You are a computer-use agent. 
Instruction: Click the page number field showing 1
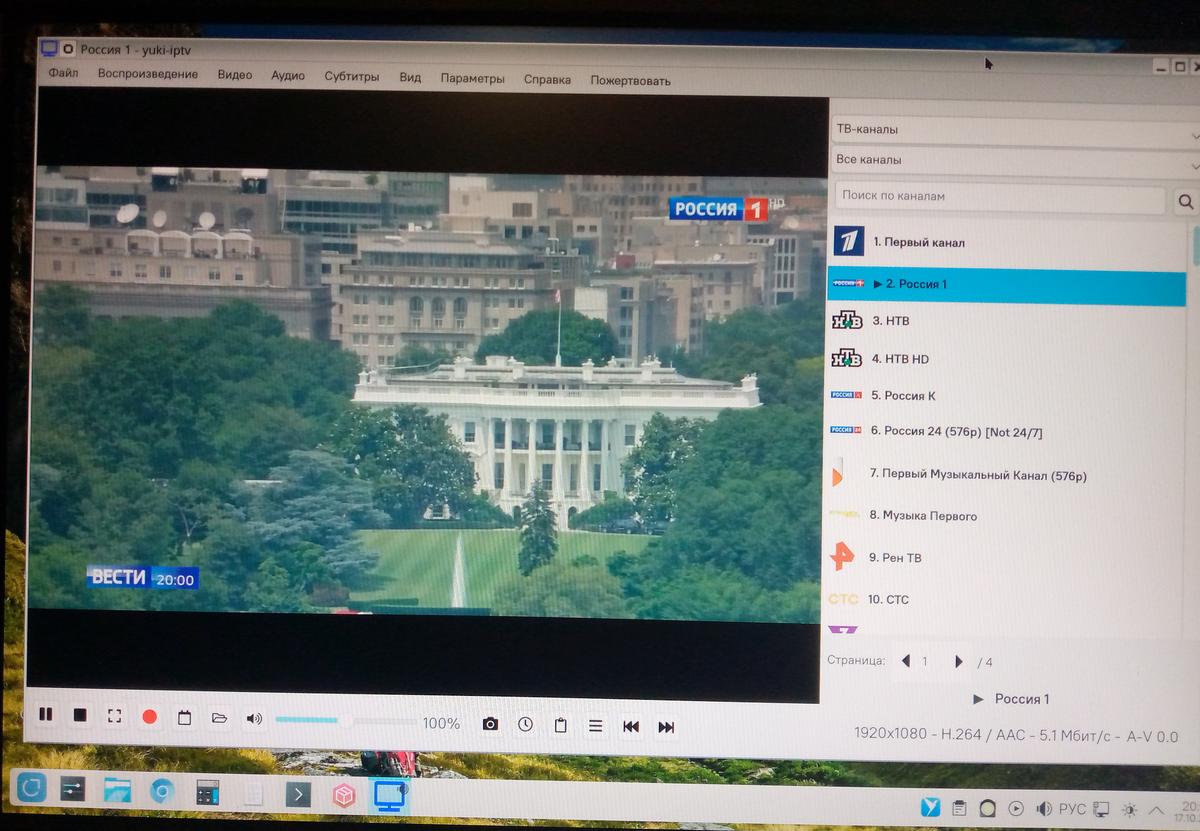(925, 662)
